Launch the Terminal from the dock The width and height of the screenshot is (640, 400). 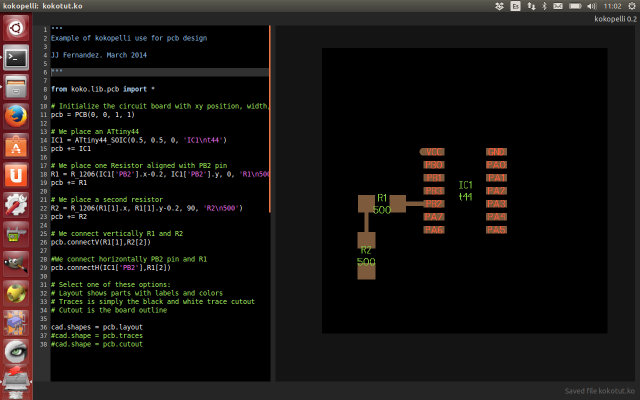click(x=16, y=58)
